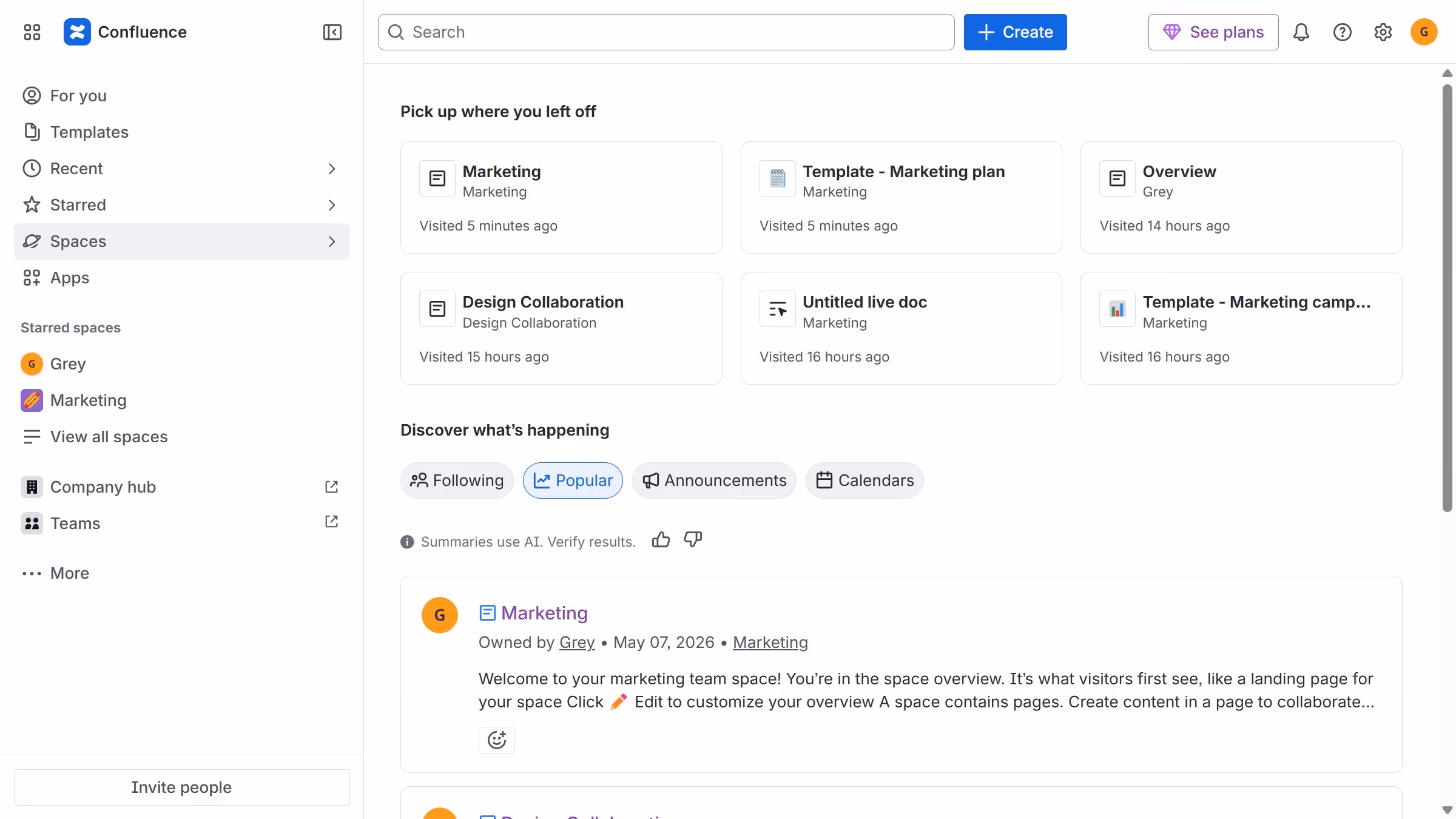Click the scrollbar up arrow

click(1448, 73)
